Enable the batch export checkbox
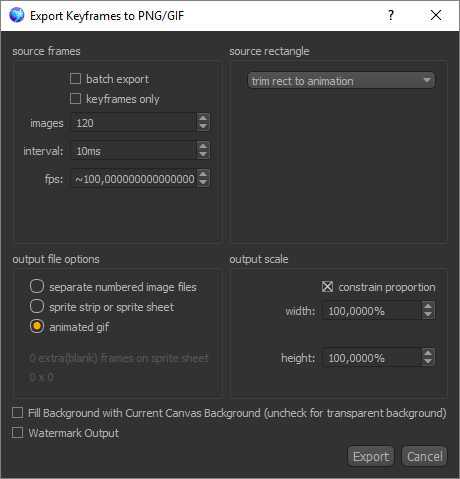Image resolution: width=460 pixels, height=479 pixels. tap(75, 79)
